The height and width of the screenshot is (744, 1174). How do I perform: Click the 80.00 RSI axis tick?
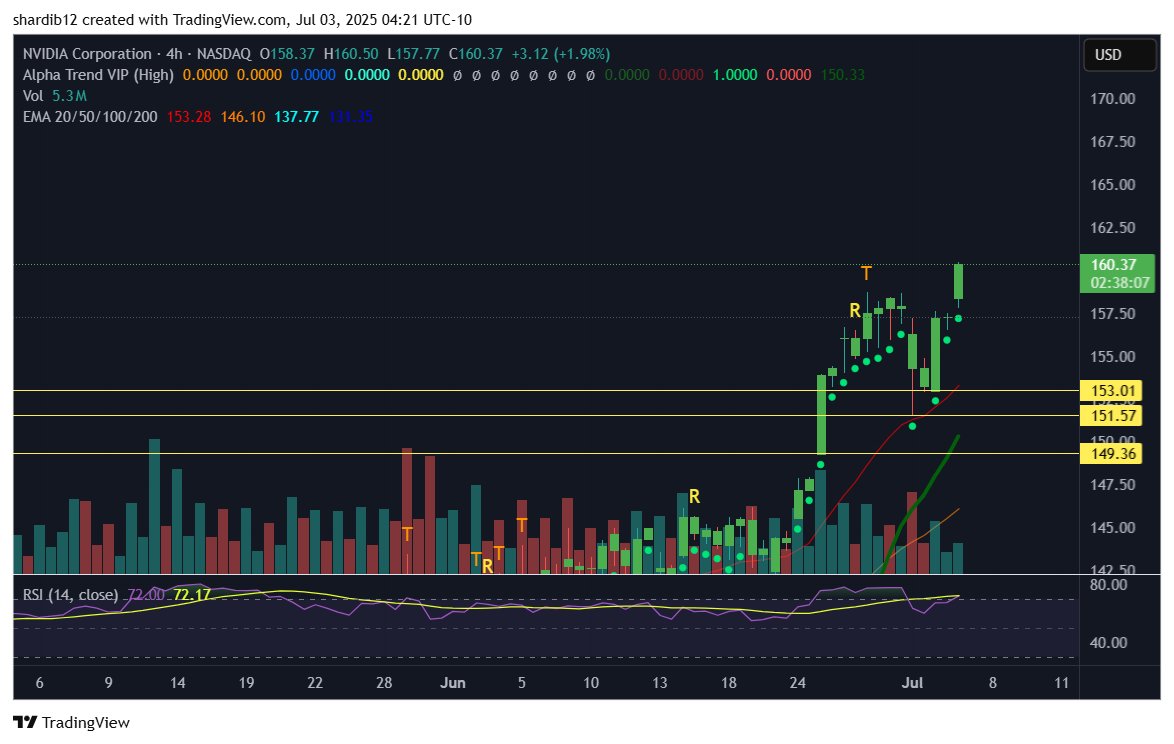click(1108, 585)
